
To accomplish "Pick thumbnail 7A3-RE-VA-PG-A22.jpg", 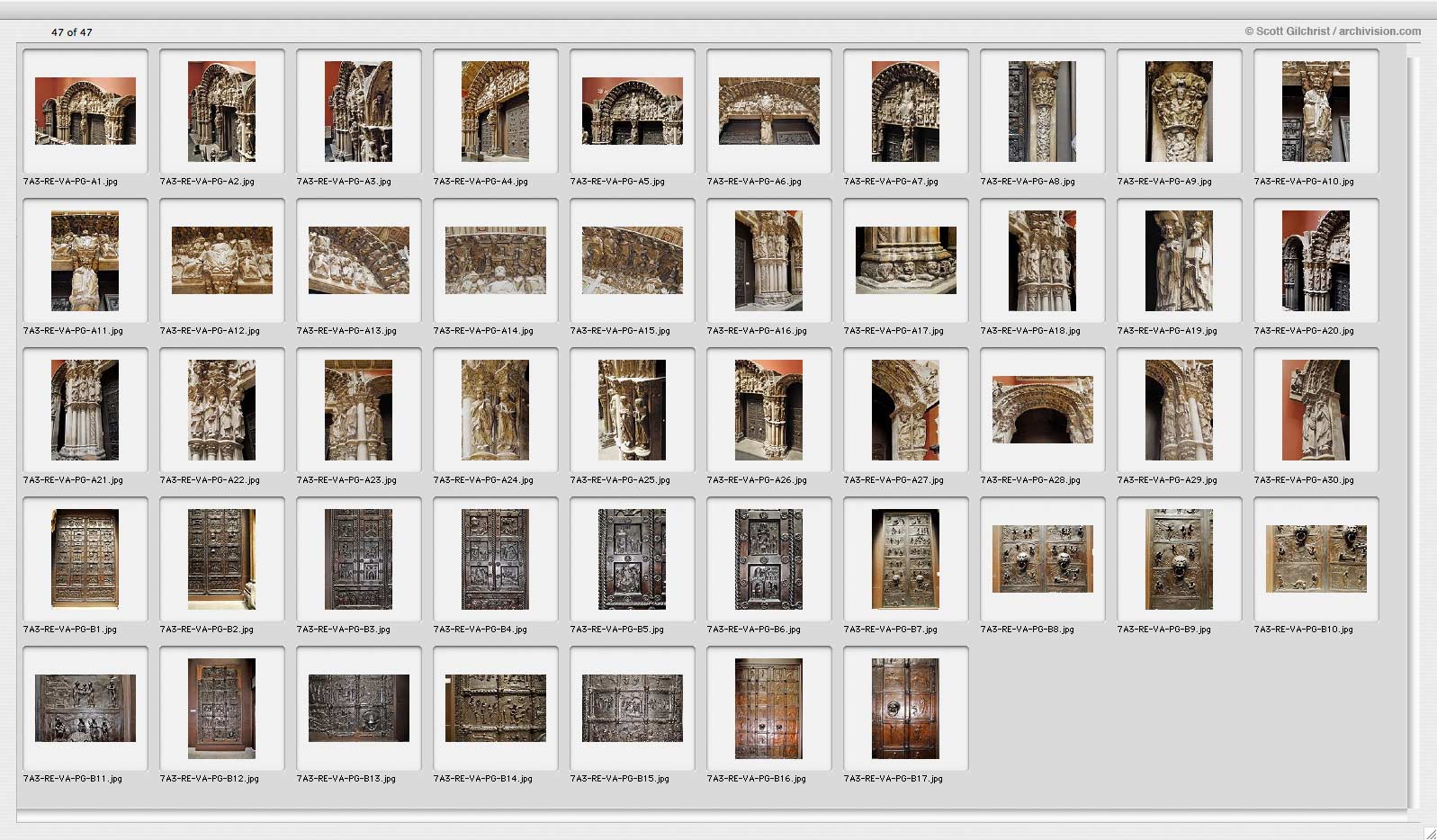I will [222, 409].
